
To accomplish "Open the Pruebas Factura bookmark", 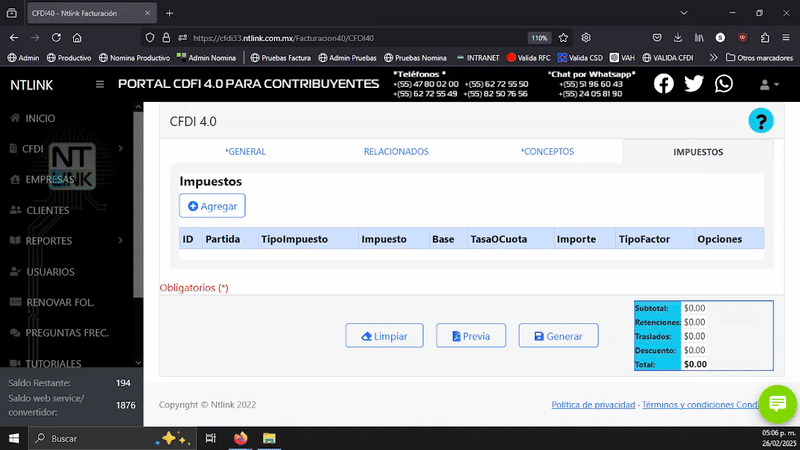I will (x=281, y=58).
